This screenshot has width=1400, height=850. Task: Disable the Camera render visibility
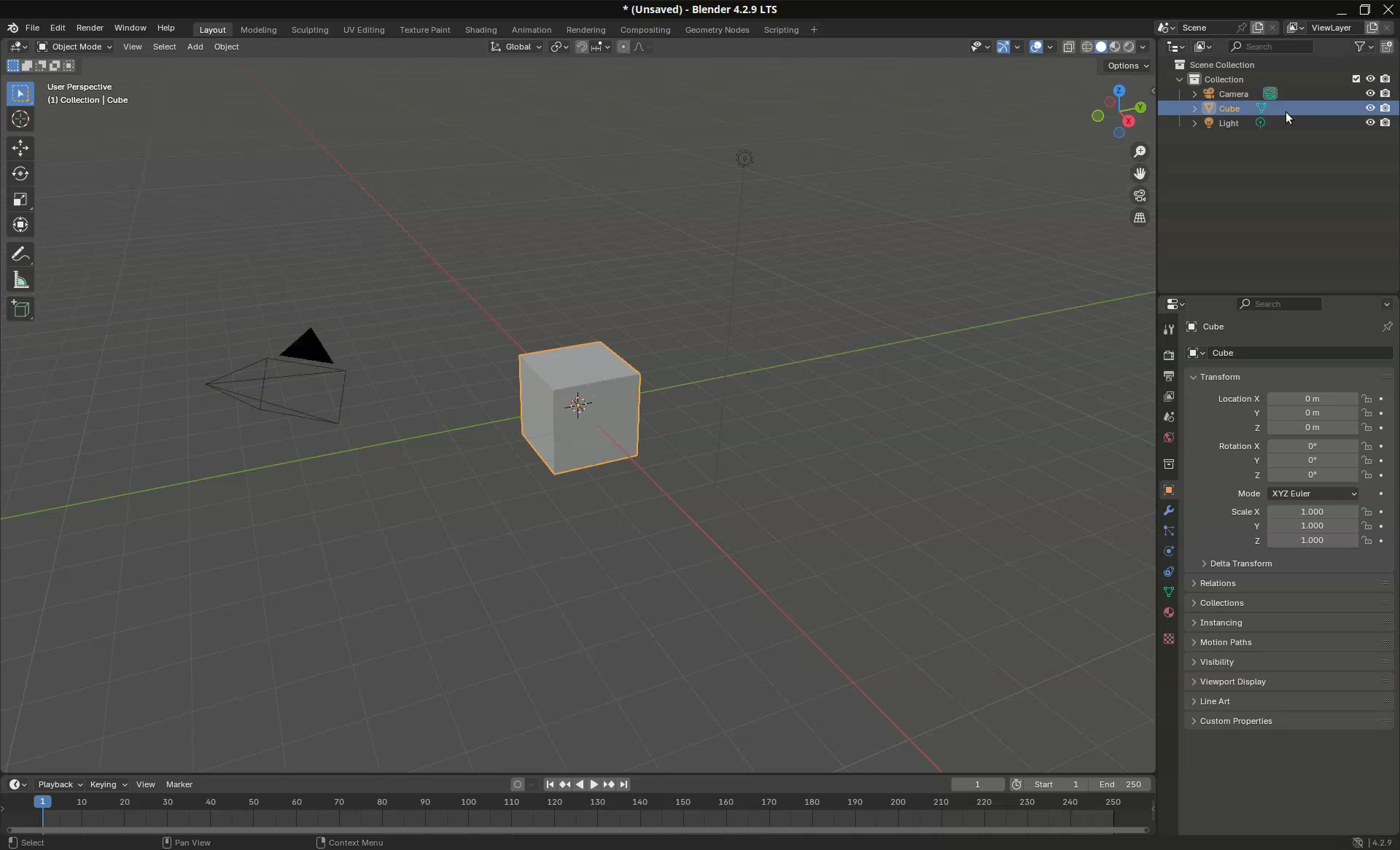tap(1385, 93)
